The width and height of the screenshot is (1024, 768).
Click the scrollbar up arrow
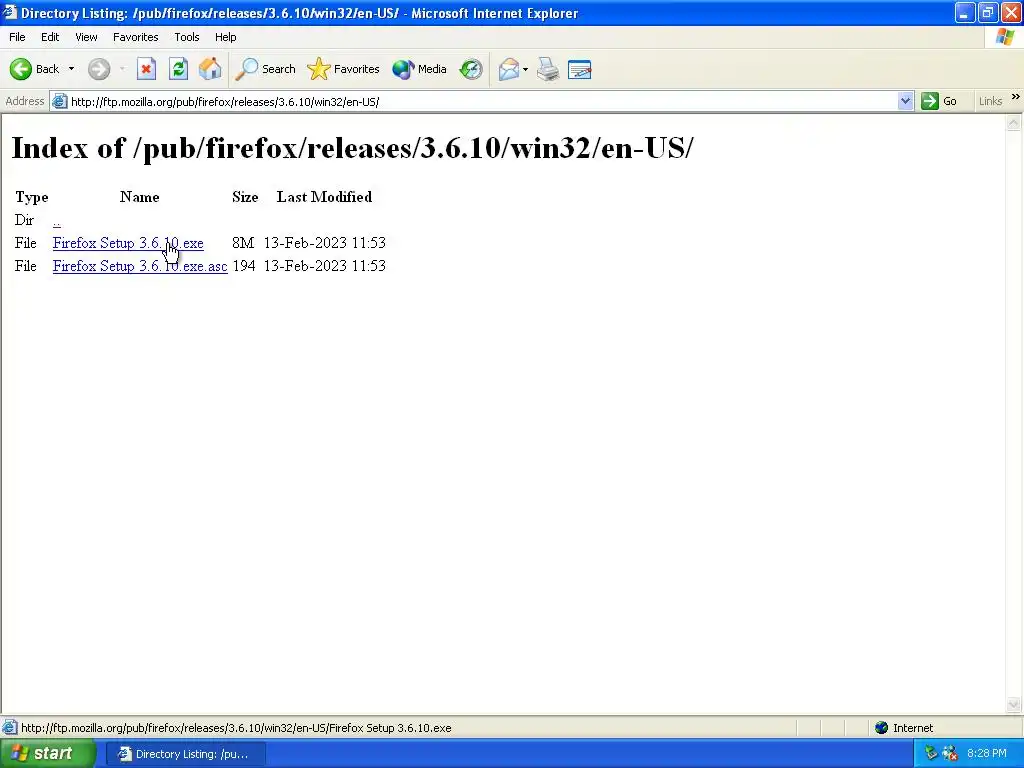1014,123
